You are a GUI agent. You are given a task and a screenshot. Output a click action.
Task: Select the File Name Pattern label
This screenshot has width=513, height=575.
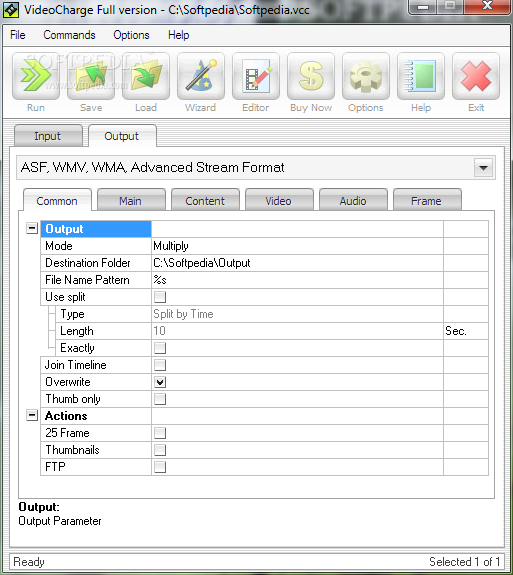87,280
